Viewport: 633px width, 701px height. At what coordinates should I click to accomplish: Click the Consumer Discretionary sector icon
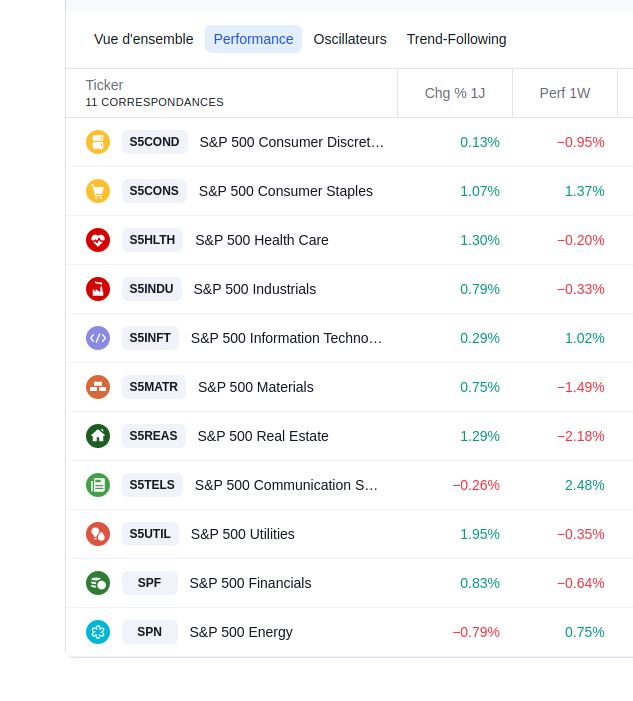tap(97, 142)
